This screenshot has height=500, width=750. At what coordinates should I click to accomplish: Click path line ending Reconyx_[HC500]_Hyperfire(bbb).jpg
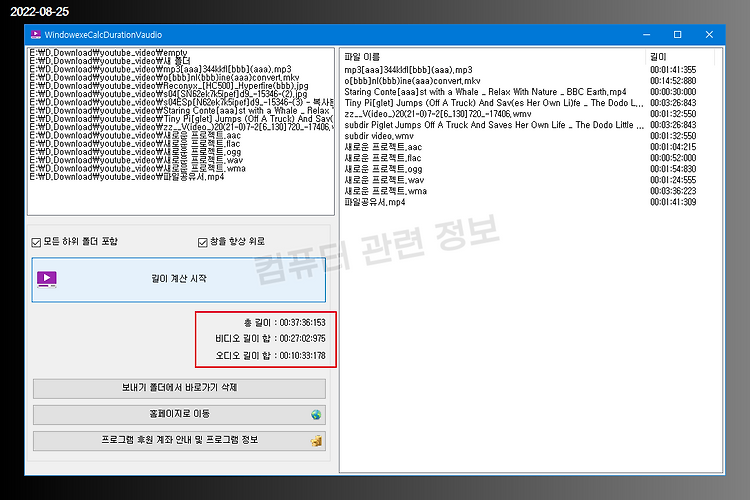(x=168, y=86)
